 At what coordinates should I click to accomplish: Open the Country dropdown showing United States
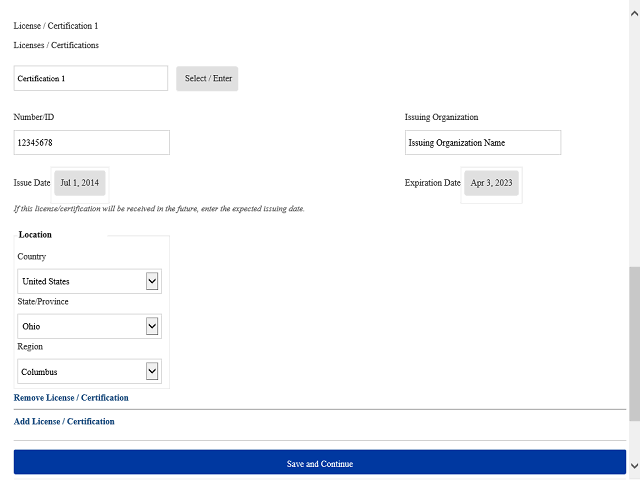[x=89, y=281]
